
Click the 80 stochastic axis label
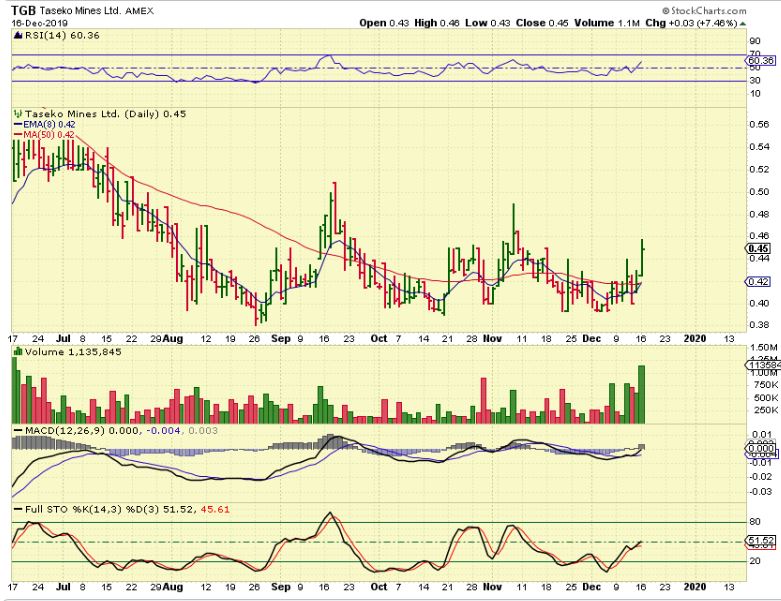(755, 522)
